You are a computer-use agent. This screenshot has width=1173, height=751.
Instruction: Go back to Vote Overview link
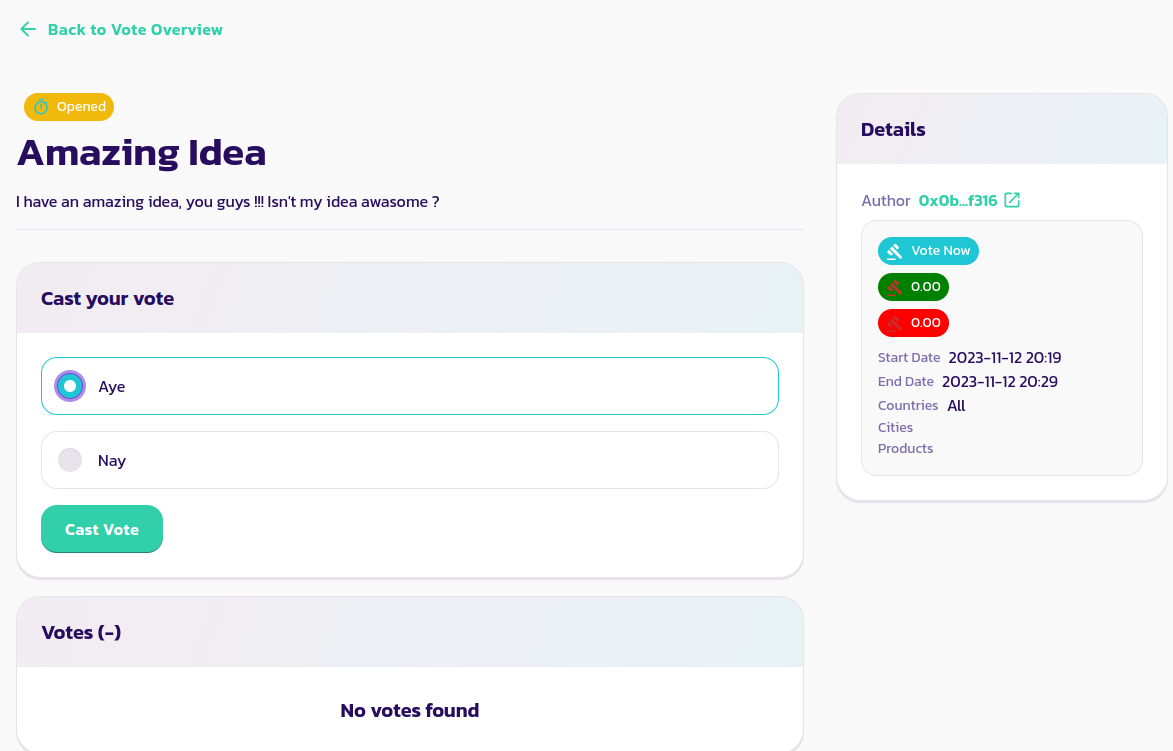point(135,30)
